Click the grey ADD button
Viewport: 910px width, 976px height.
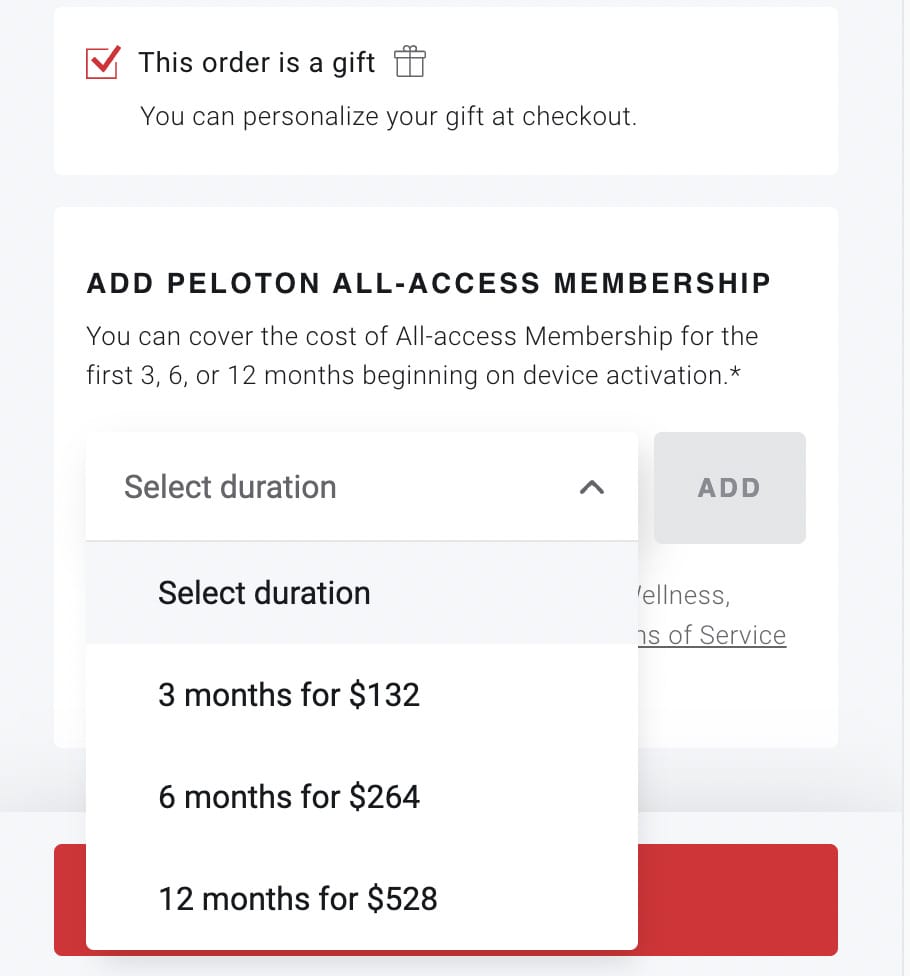729,487
